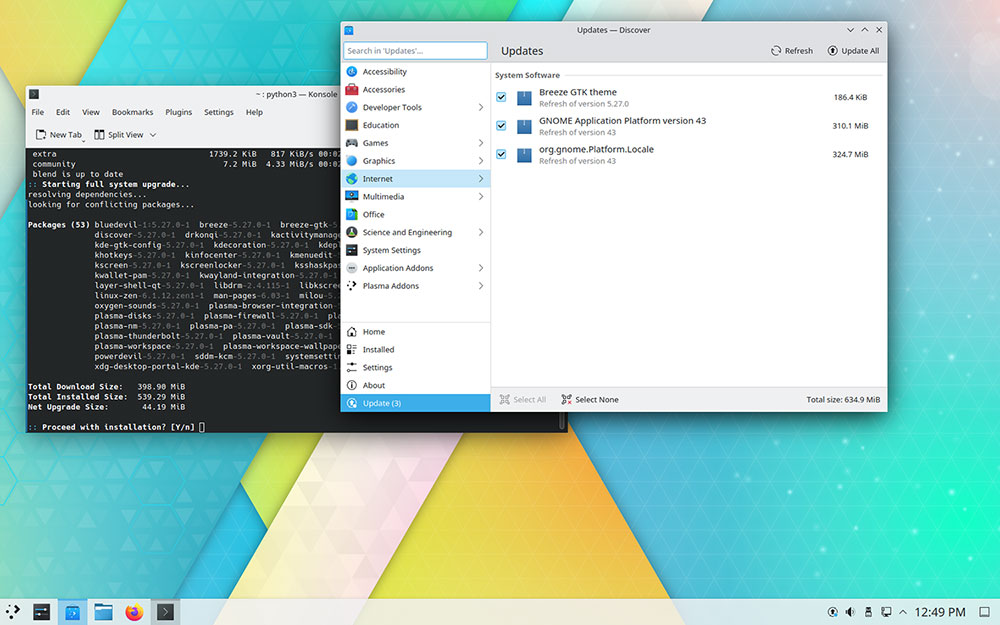
Task: Open the System Settings taskbar launcher
Action: pos(41,612)
